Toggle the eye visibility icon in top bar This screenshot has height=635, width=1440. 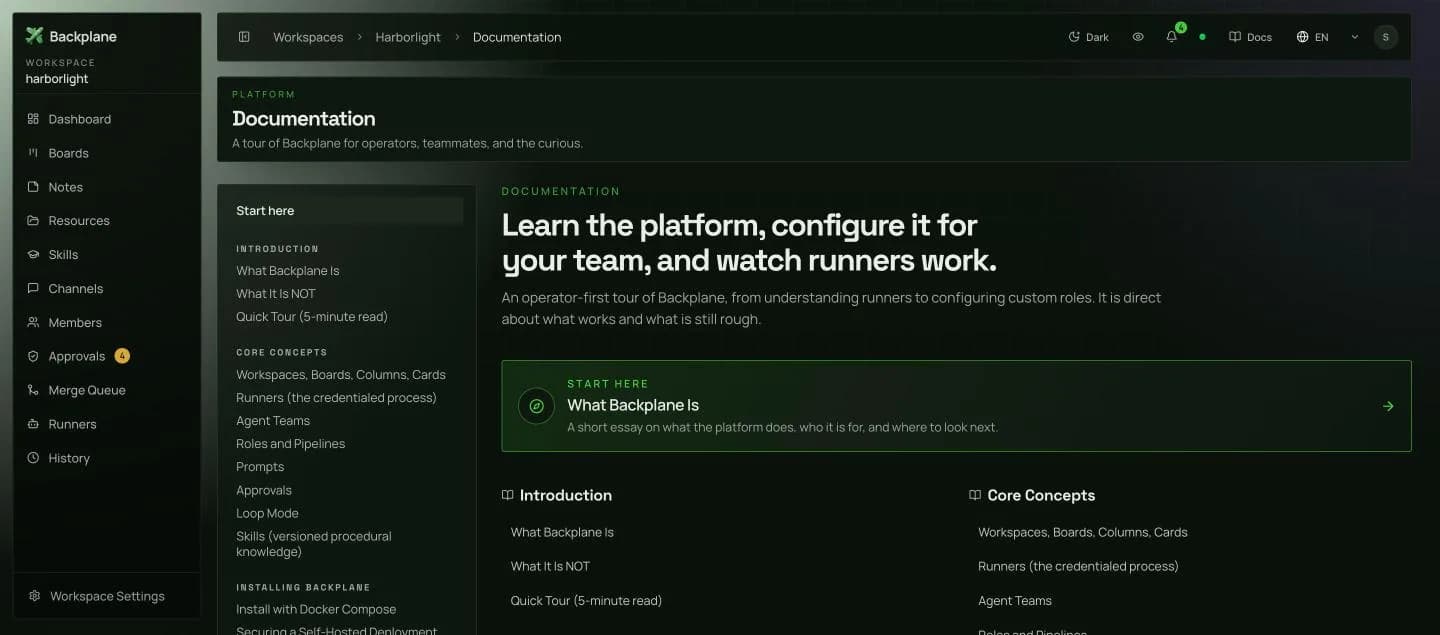tap(1138, 37)
